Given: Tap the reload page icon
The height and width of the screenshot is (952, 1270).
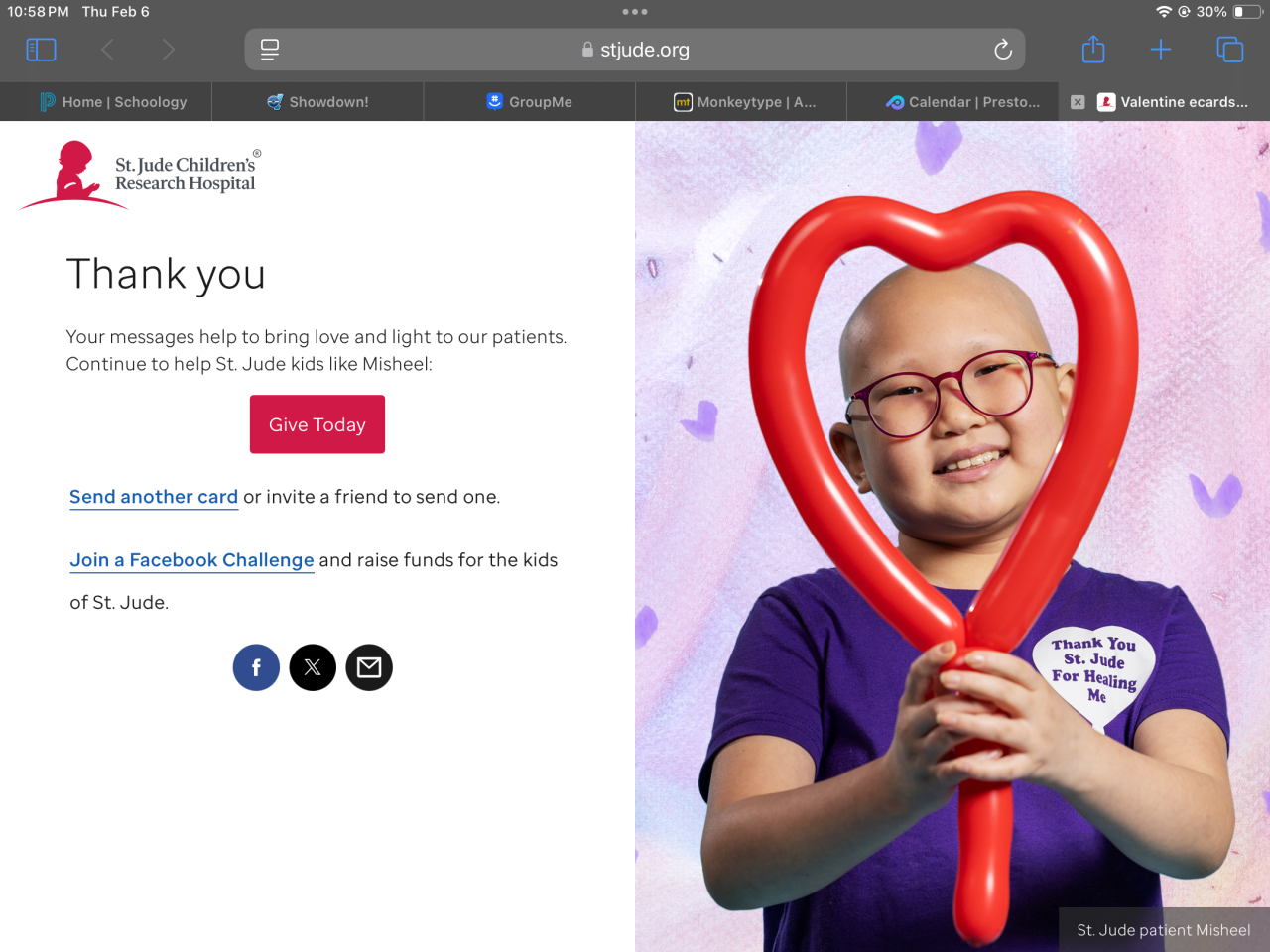Looking at the screenshot, I should coord(1003,50).
